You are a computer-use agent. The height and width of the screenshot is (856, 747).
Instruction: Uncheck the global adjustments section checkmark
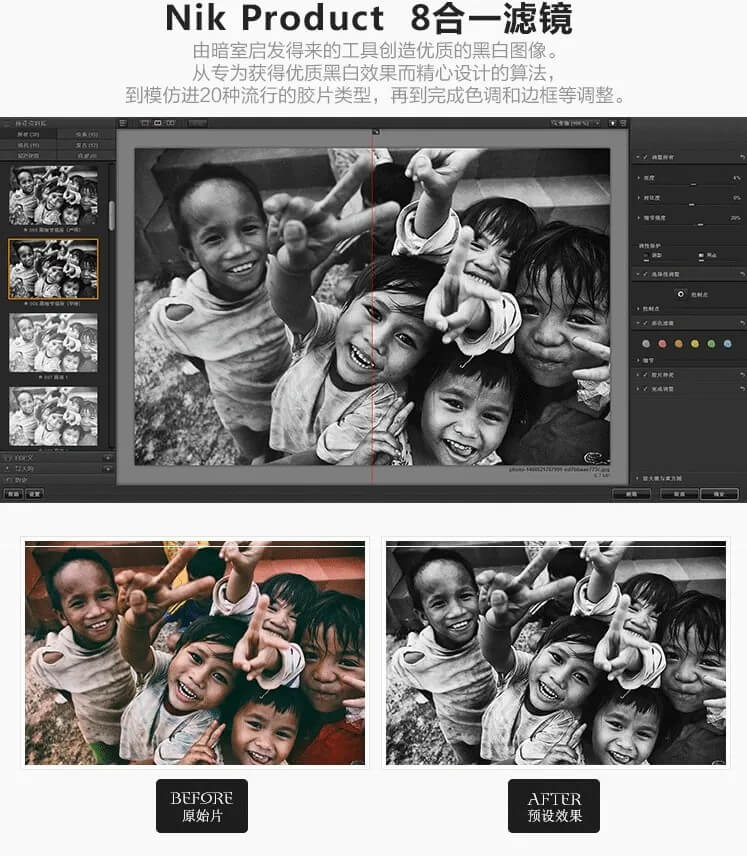[645, 157]
